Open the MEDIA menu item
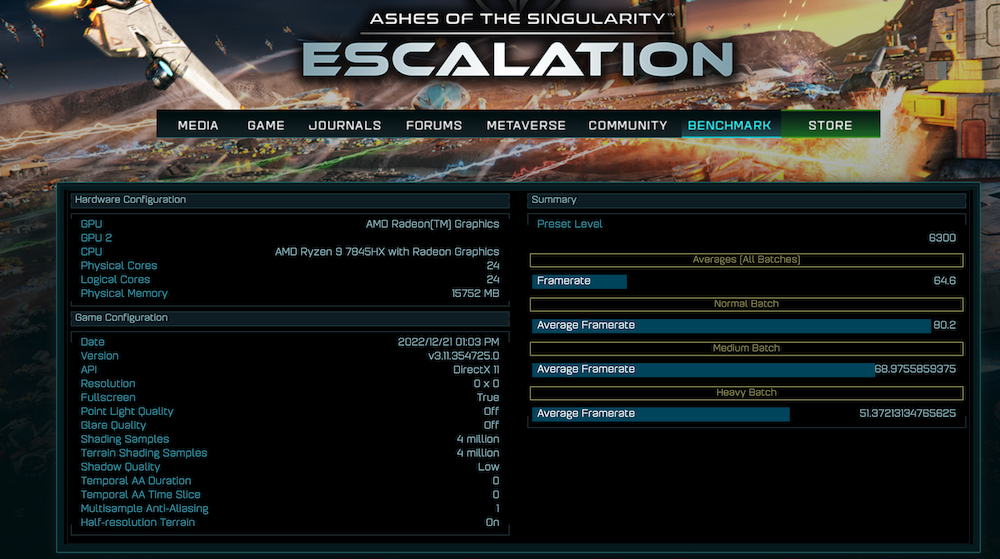This screenshot has width=1000, height=559. pos(198,126)
